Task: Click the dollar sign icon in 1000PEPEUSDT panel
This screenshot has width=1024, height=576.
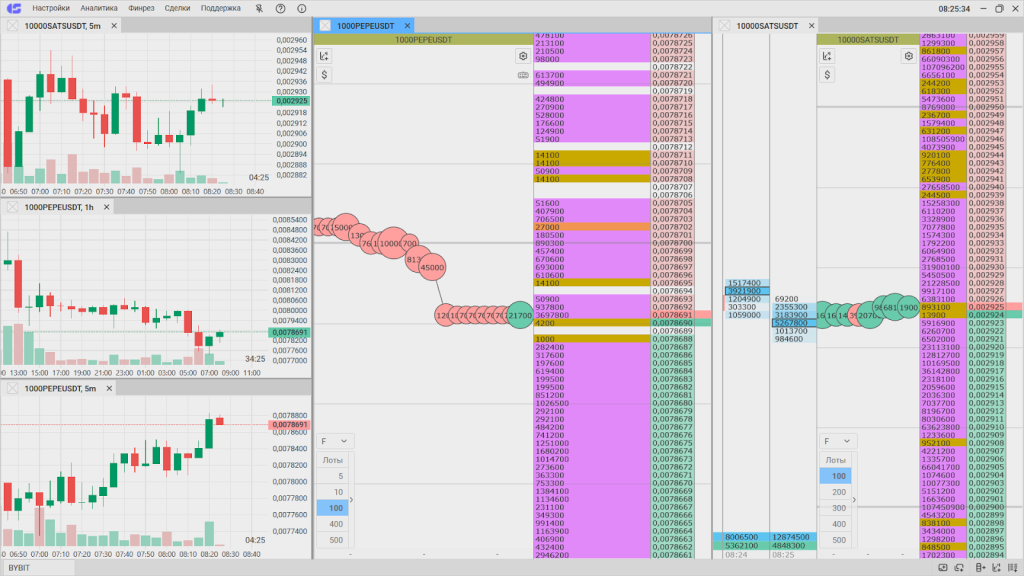Action: click(x=324, y=75)
